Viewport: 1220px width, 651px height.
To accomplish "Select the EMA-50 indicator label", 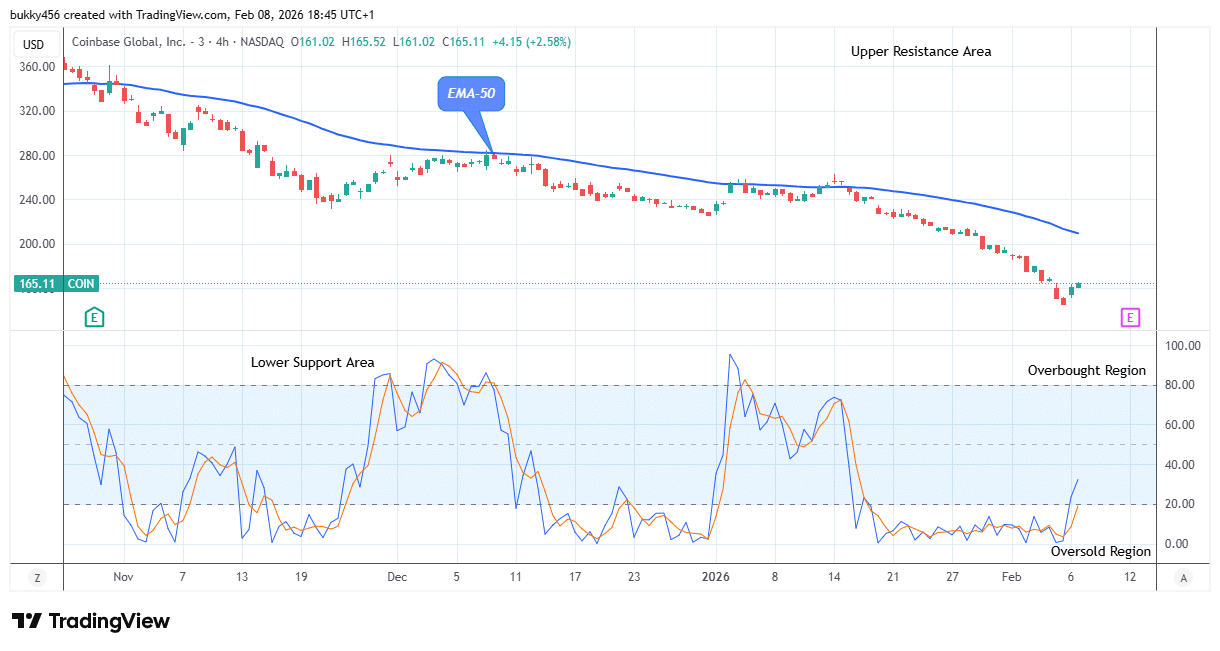I will [x=473, y=94].
